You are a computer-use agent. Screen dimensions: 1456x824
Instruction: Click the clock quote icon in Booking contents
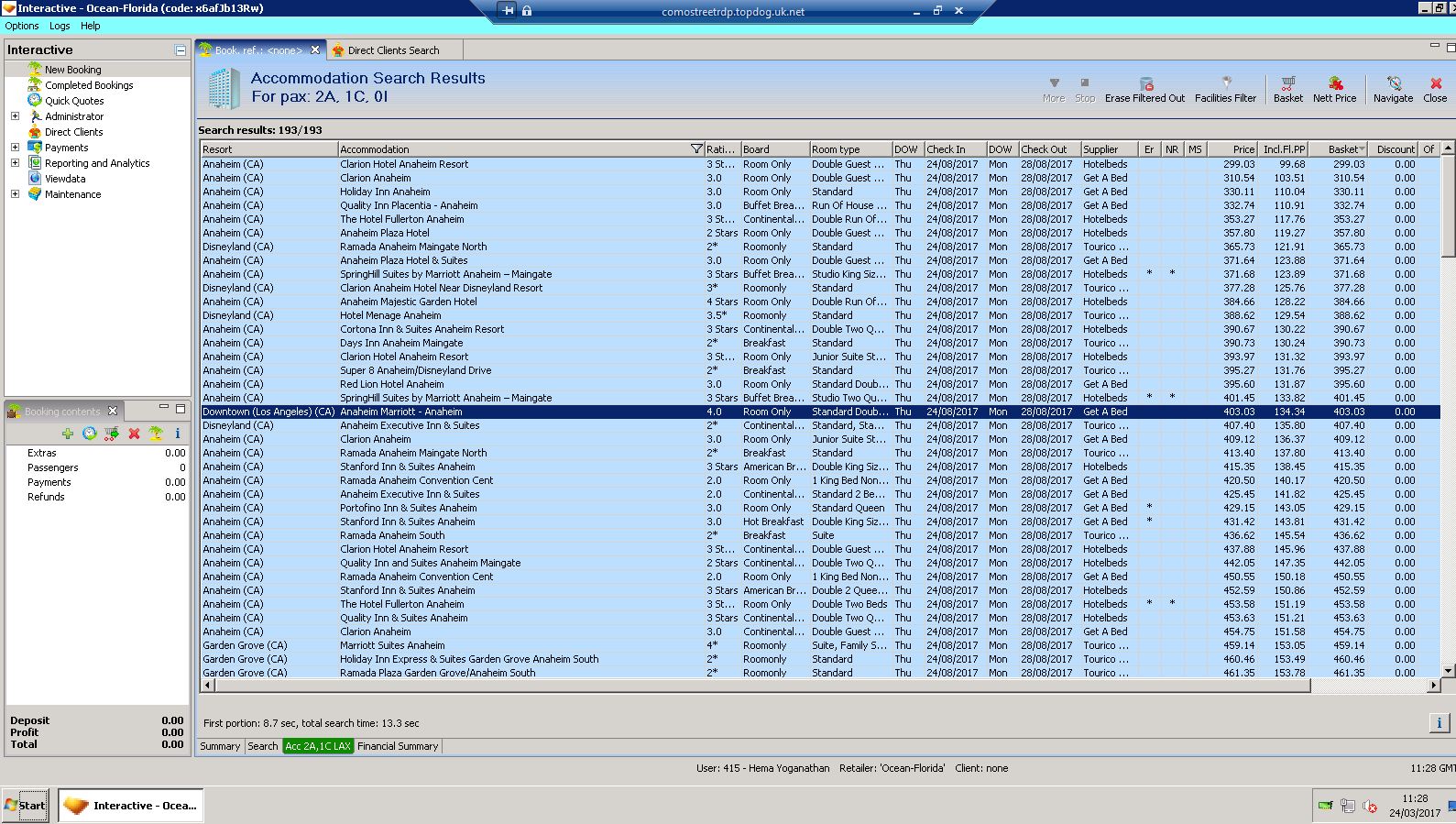(89, 434)
